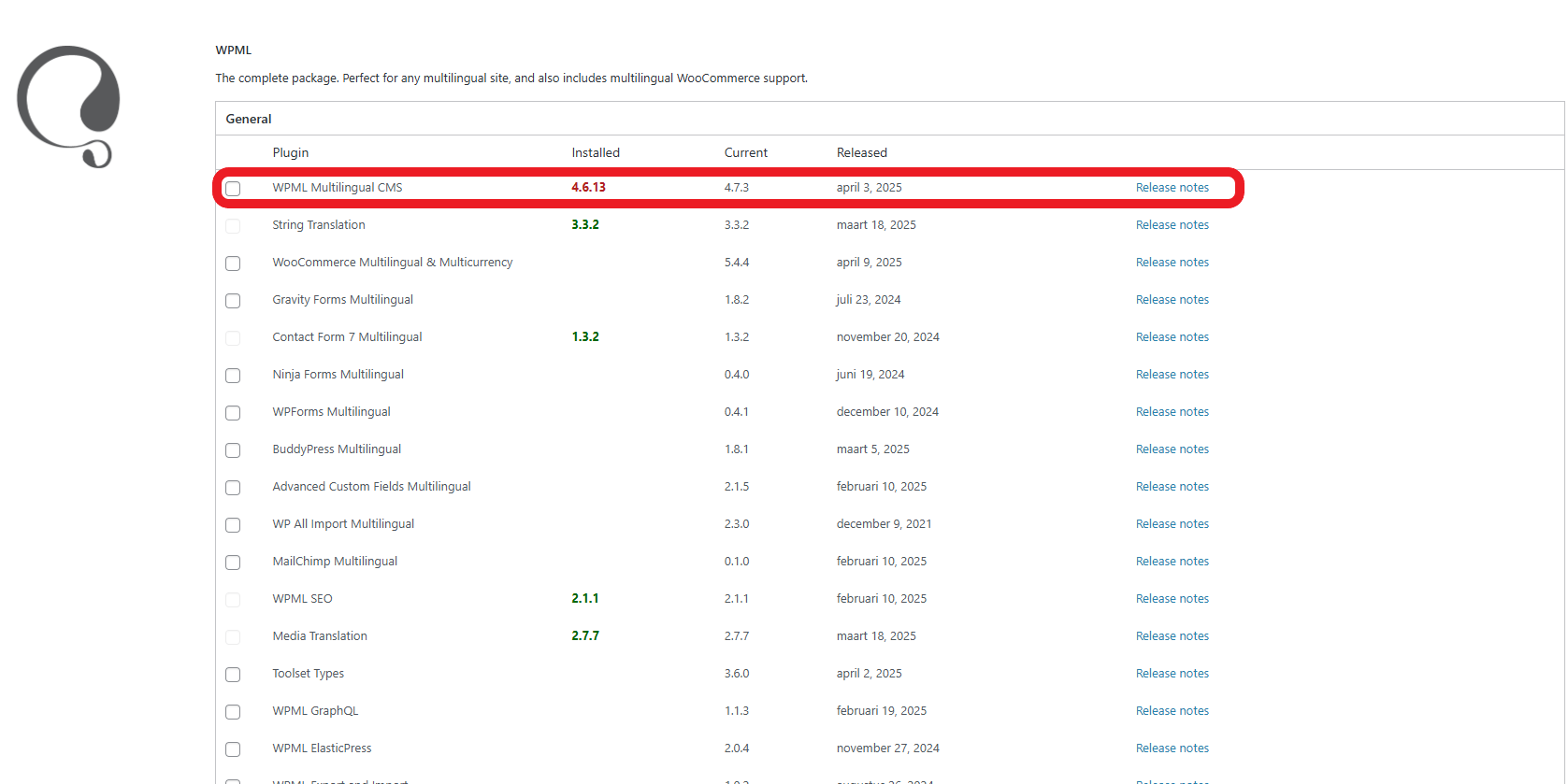Open Release notes for WPML SEO
Image resolution: width=1568 pixels, height=784 pixels.
(1172, 599)
